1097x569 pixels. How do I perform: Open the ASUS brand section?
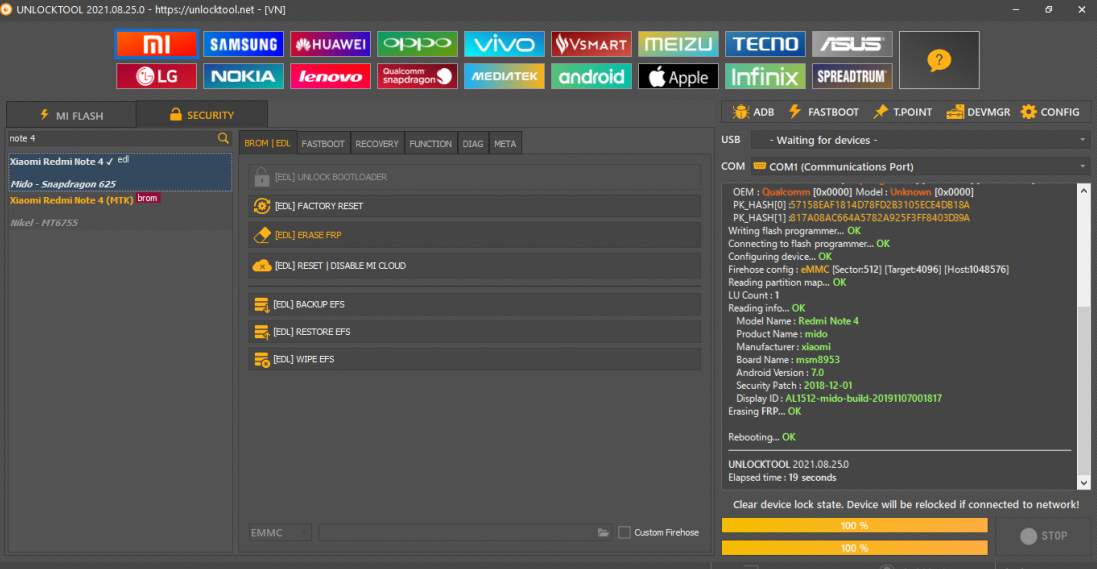point(852,44)
